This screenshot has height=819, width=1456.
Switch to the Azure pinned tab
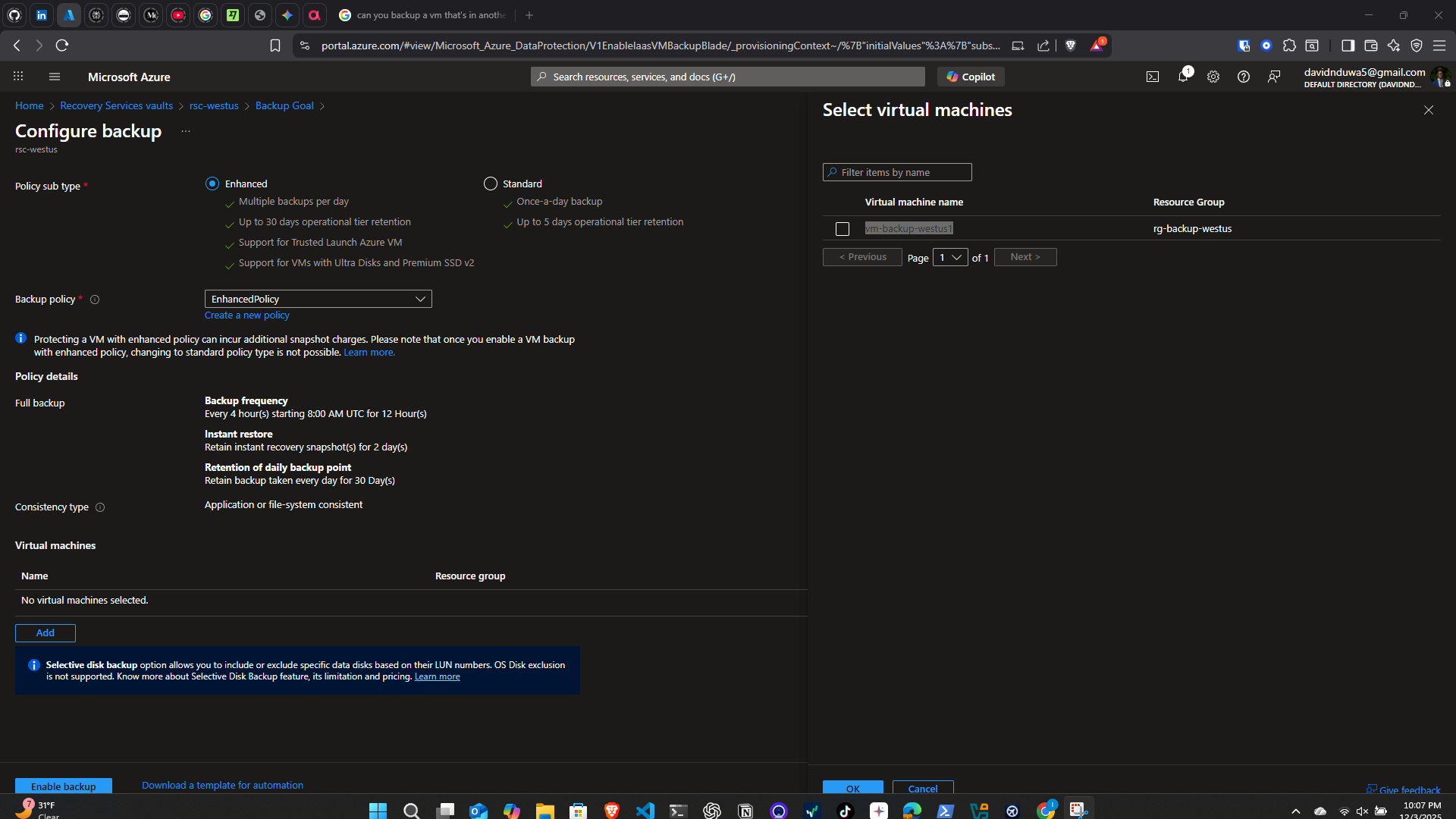(x=69, y=15)
